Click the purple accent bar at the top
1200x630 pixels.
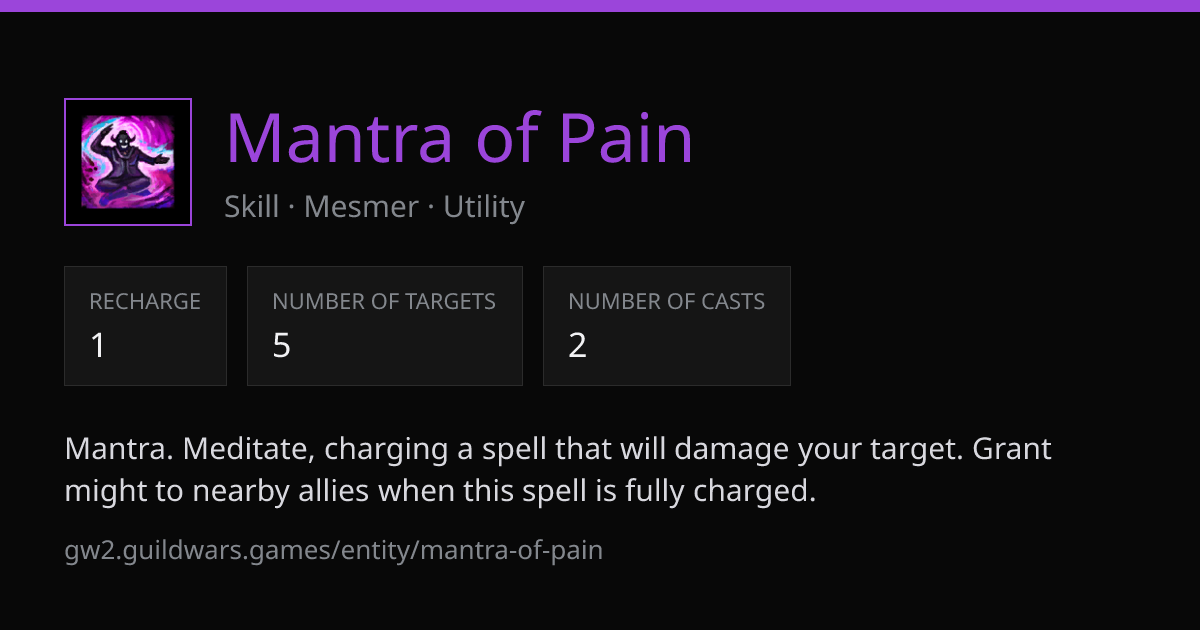[x=600, y=5]
